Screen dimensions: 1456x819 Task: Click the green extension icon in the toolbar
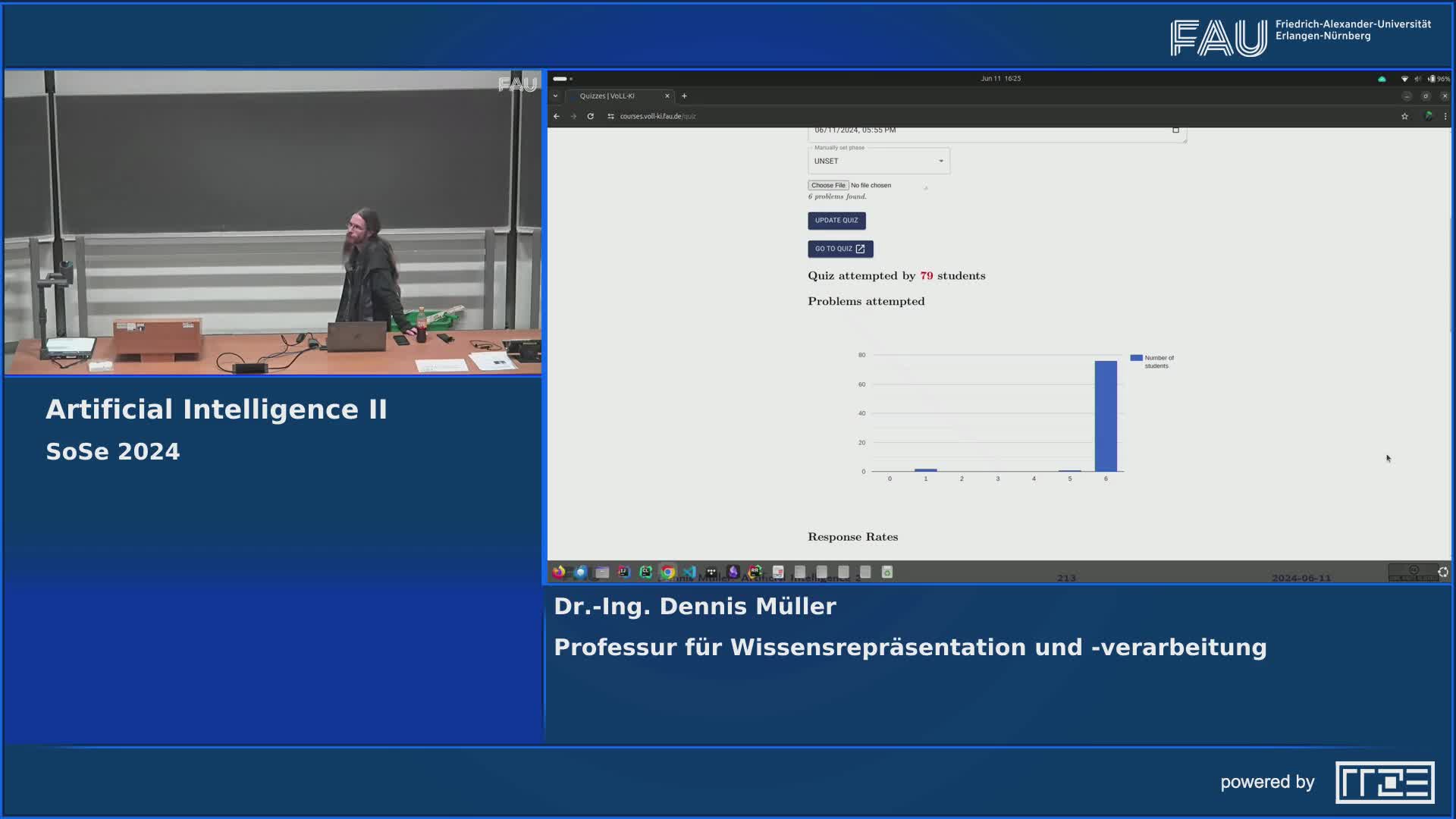tap(1428, 116)
